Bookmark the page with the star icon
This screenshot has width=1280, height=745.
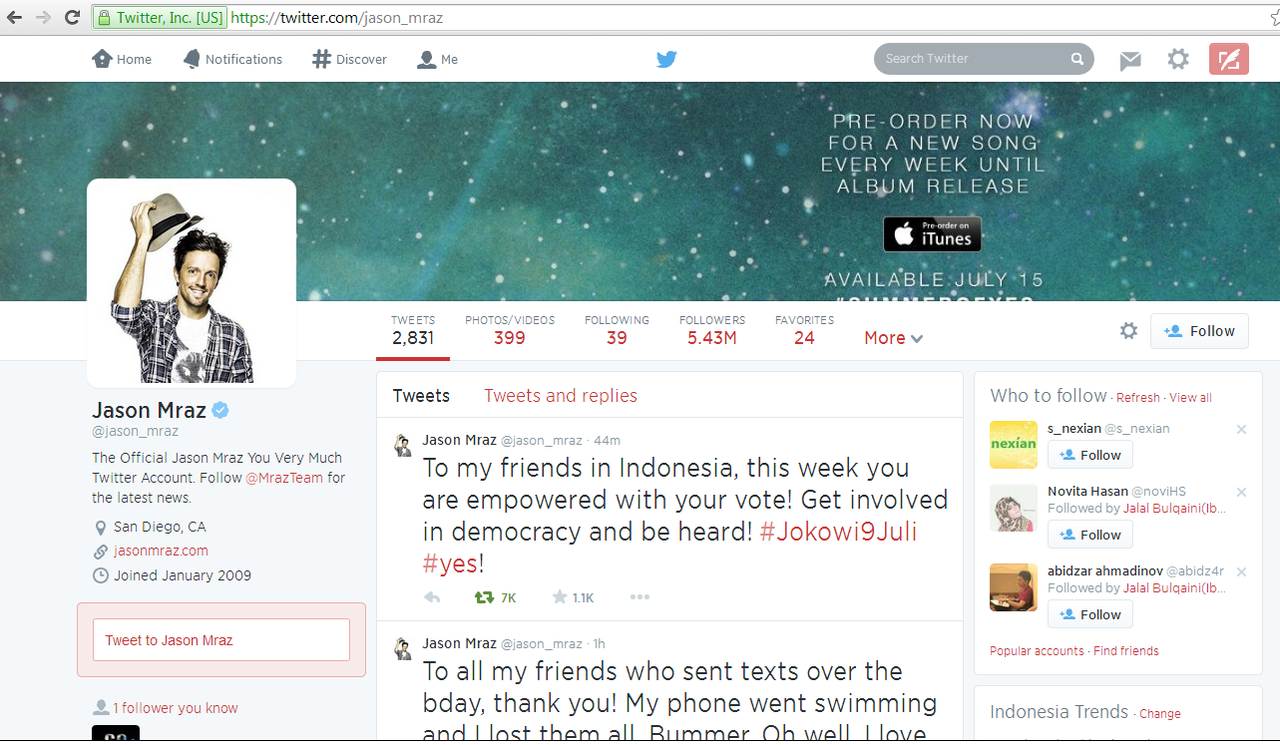tap(1274, 18)
